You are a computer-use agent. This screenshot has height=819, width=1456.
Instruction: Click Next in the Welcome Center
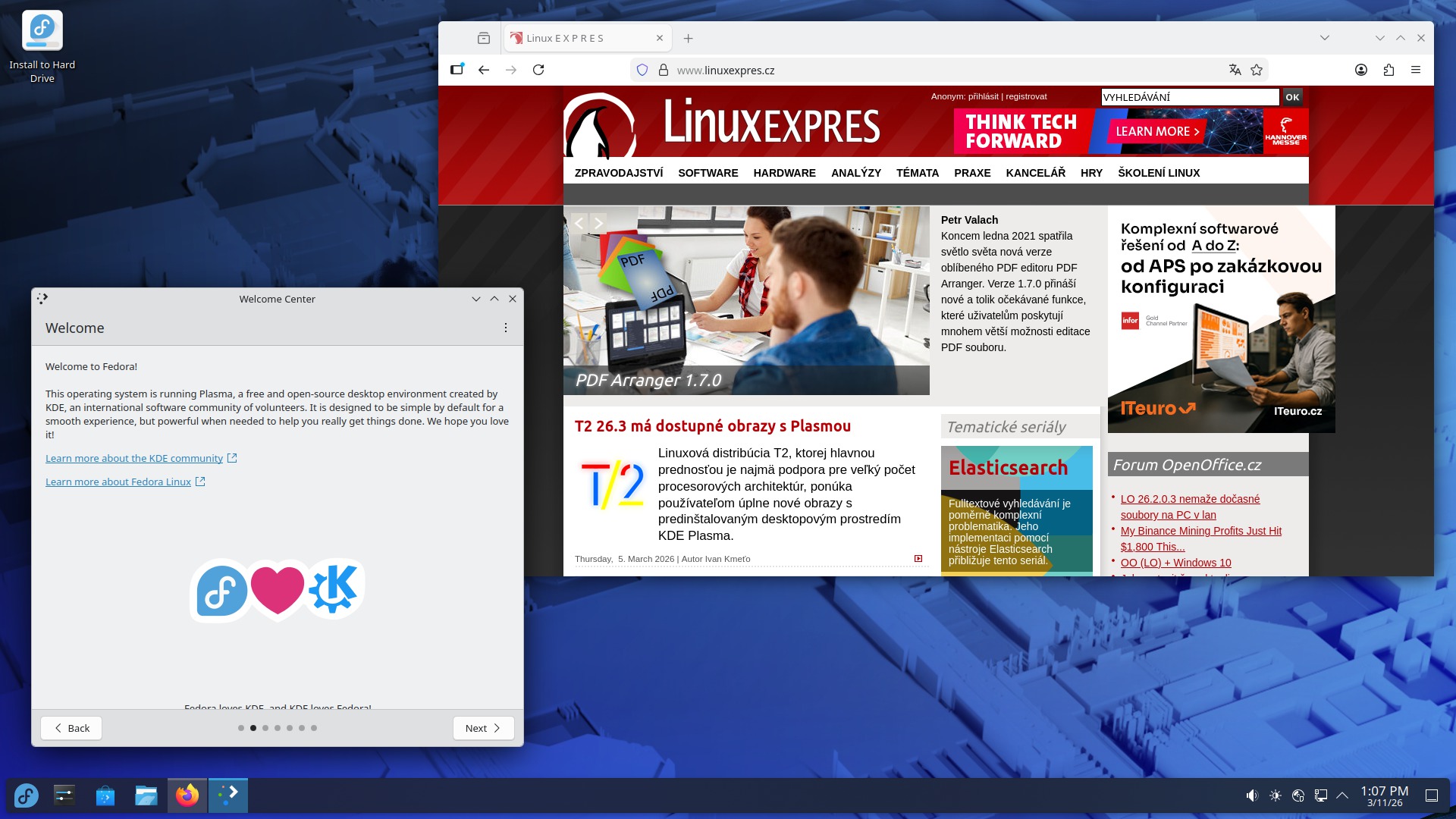(x=483, y=728)
